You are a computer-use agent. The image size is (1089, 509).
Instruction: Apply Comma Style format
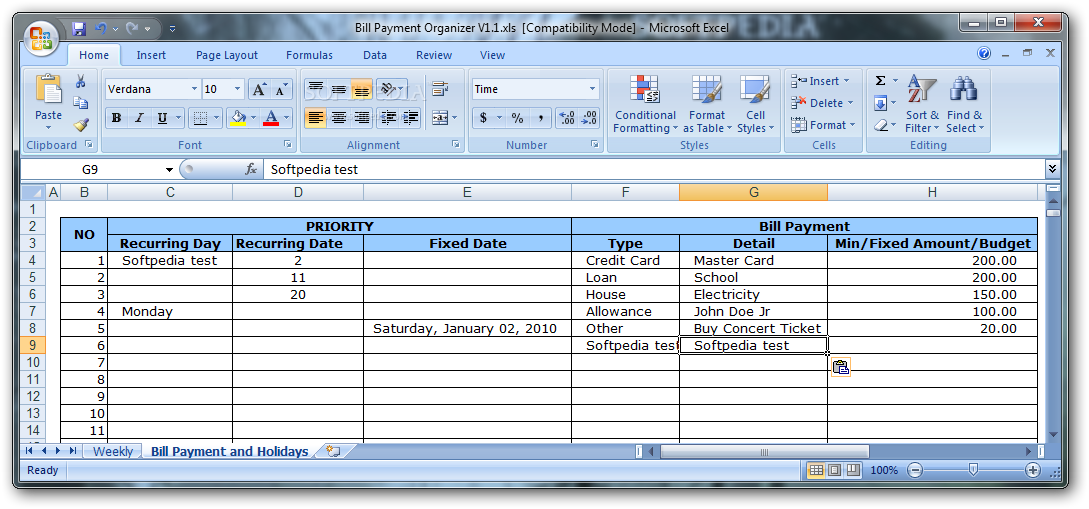click(x=540, y=118)
